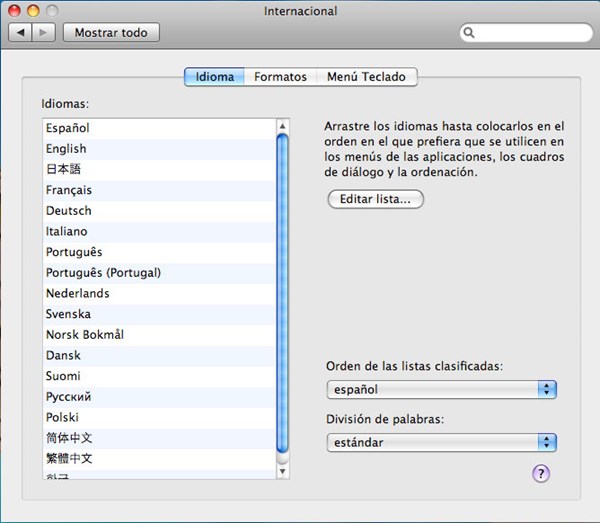Click the green zoom window button
The image size is (600, 523).
tap(51, 11)
